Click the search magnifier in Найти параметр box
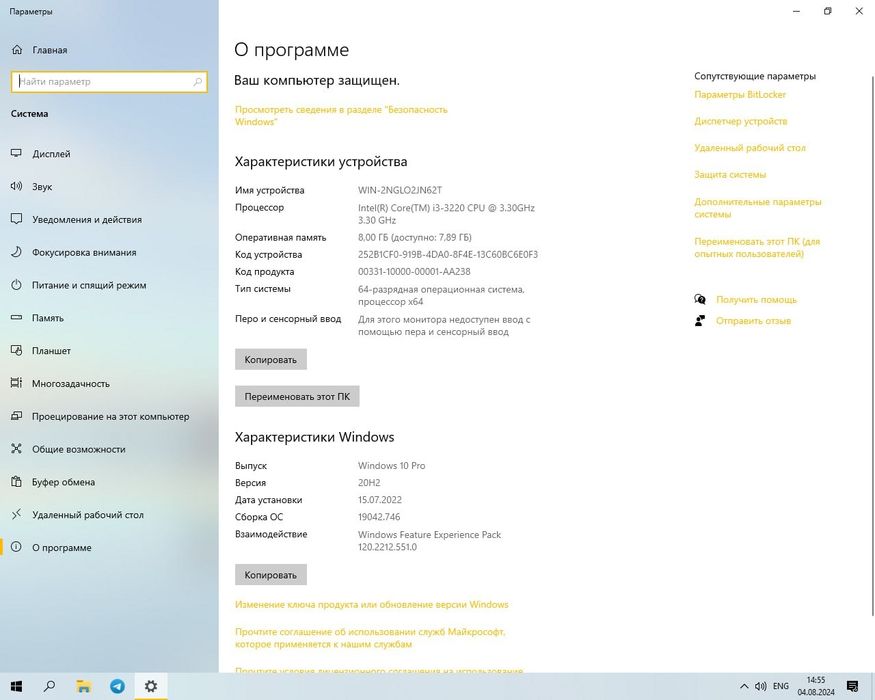The width and height of the screenshot is (875, 700). pos(198,81)
